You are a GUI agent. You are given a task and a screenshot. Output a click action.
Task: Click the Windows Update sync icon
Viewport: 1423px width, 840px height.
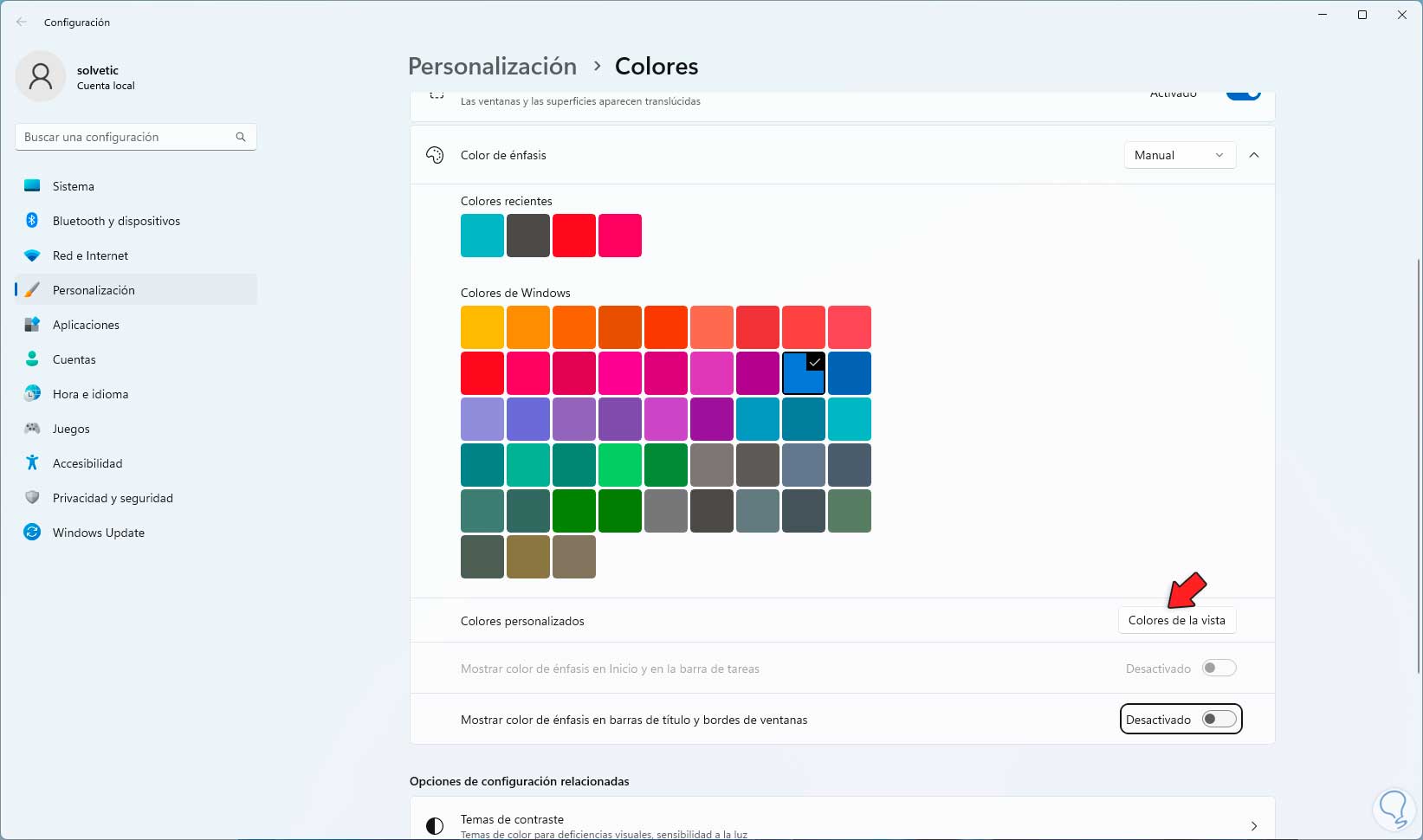32,533
